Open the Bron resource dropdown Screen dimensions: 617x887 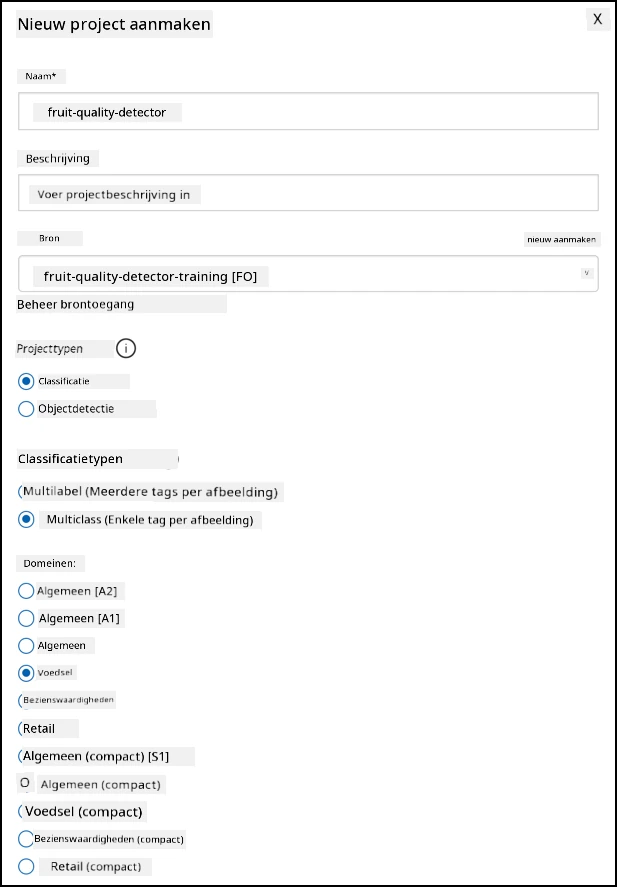pos(308,274)
